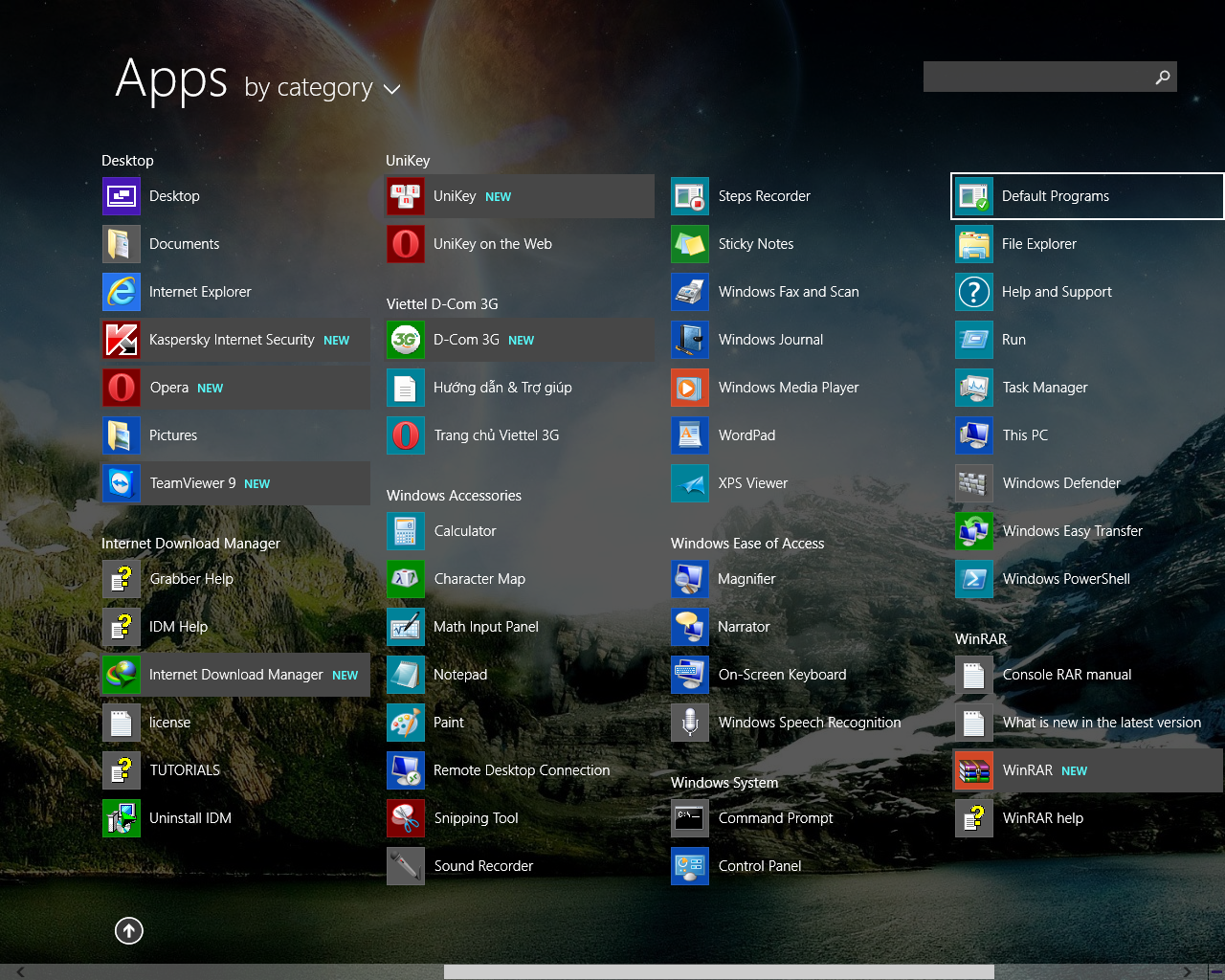Click the 'WinRAR' group header
1225x980 pixels.
[x=981, y=639]
